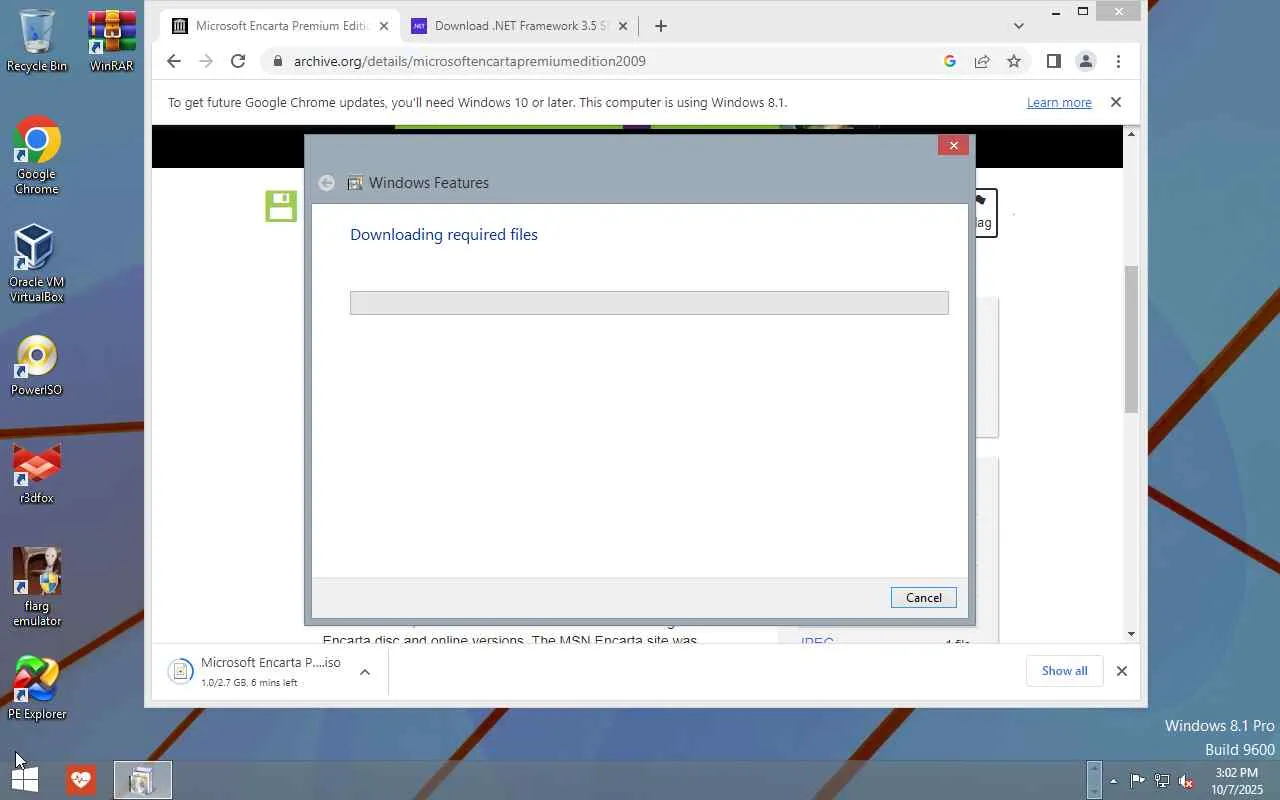This screenshot has height=800, width=1280.
Task: Click the Windows Features dialog back arrow
Action: [326, 183]
